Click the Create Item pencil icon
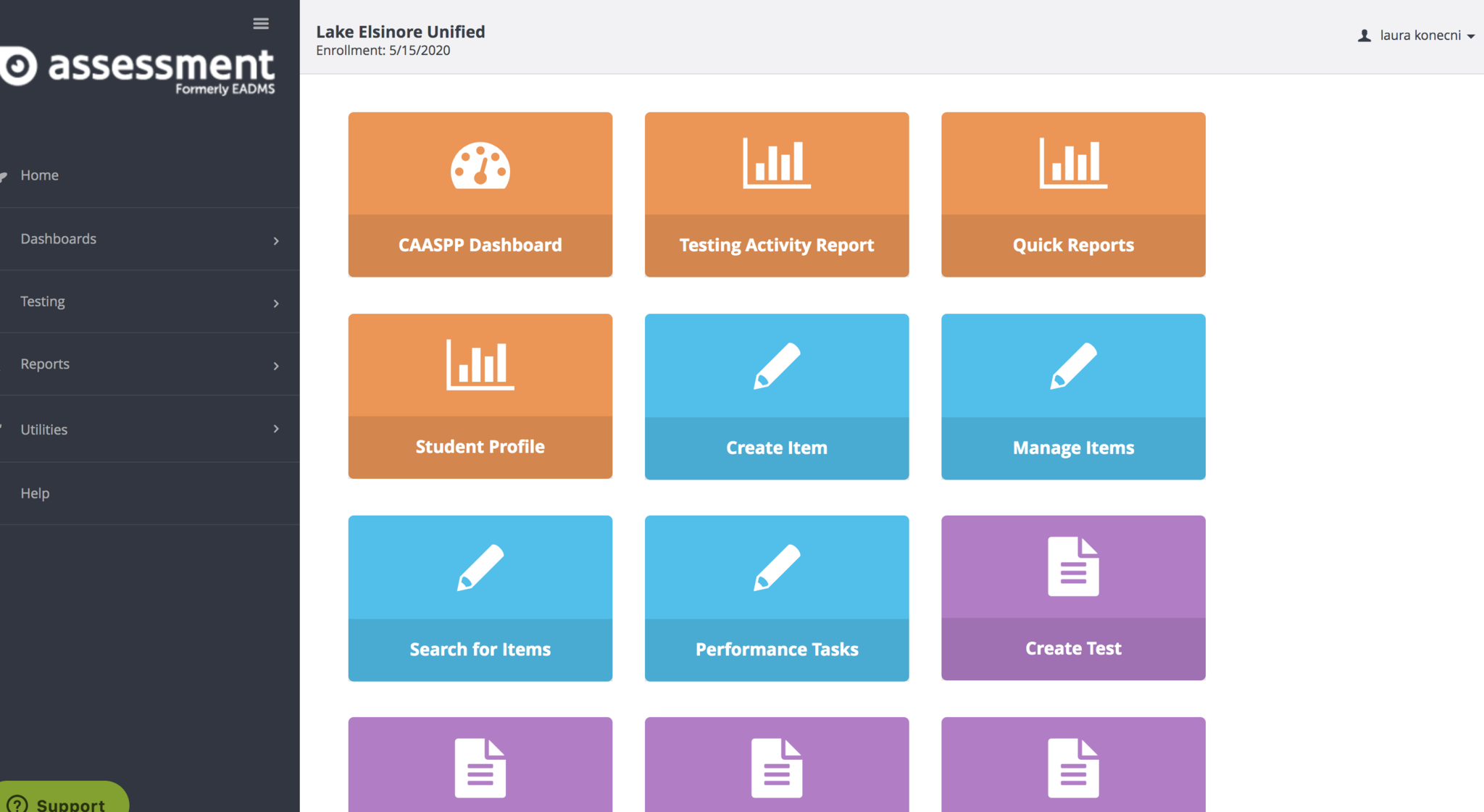This screenshot has height=812, width=1484. [x=776, y=366]
